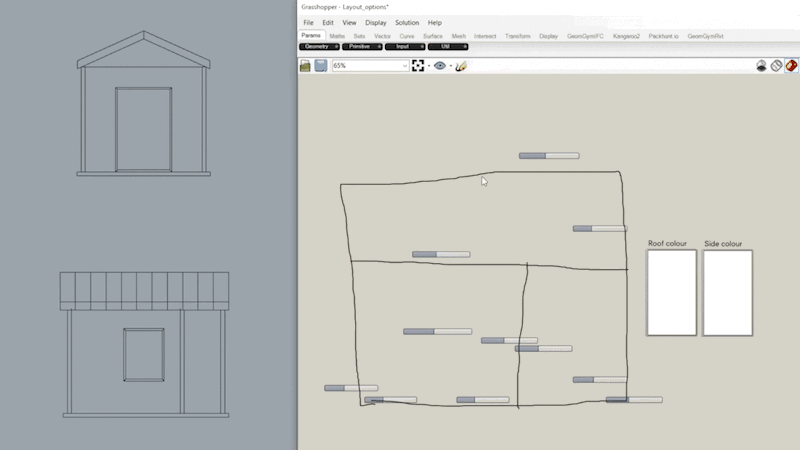The height and width of the screenshot is (450, 800).
Task: Open dropdown arrow beside the eye icon
Action: [x=451, y=66]
